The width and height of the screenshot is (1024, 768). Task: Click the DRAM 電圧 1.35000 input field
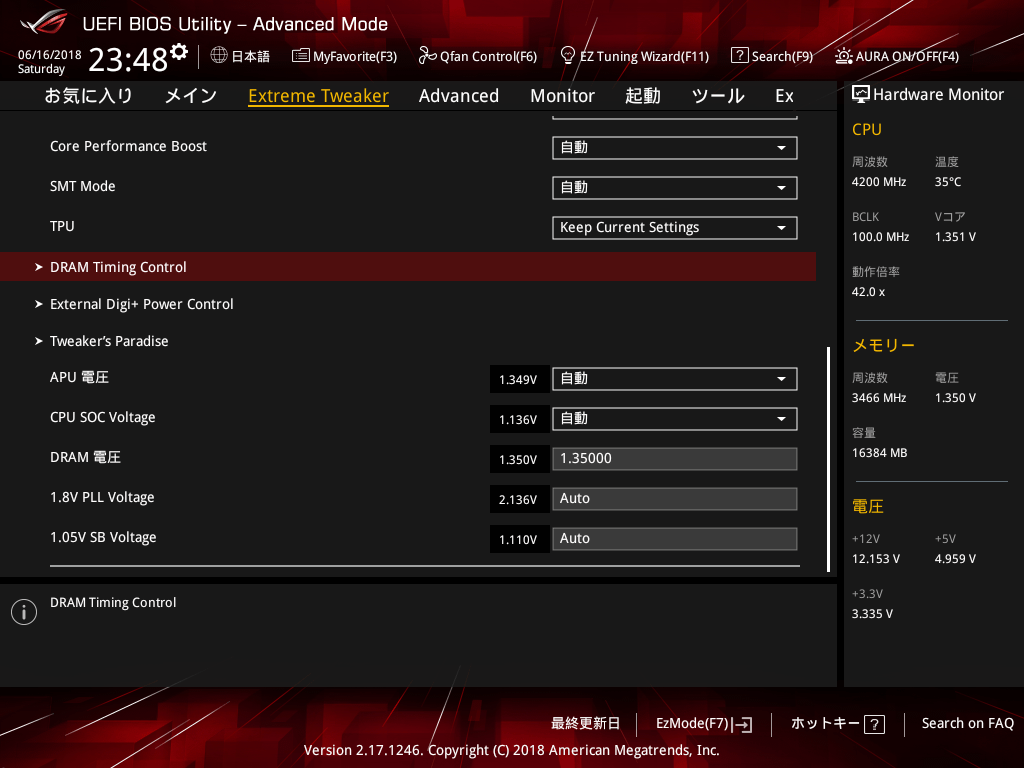pos(675,458)
